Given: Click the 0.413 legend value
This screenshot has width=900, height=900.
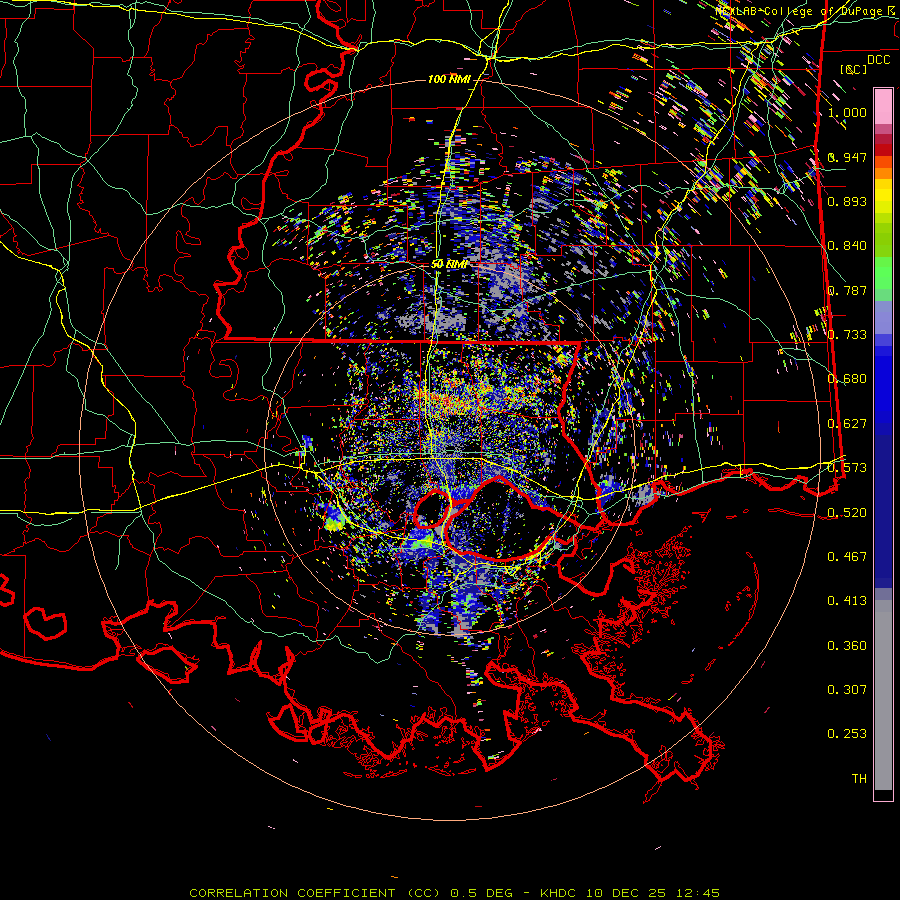Looking at the screenshot, I should point(847,601).
